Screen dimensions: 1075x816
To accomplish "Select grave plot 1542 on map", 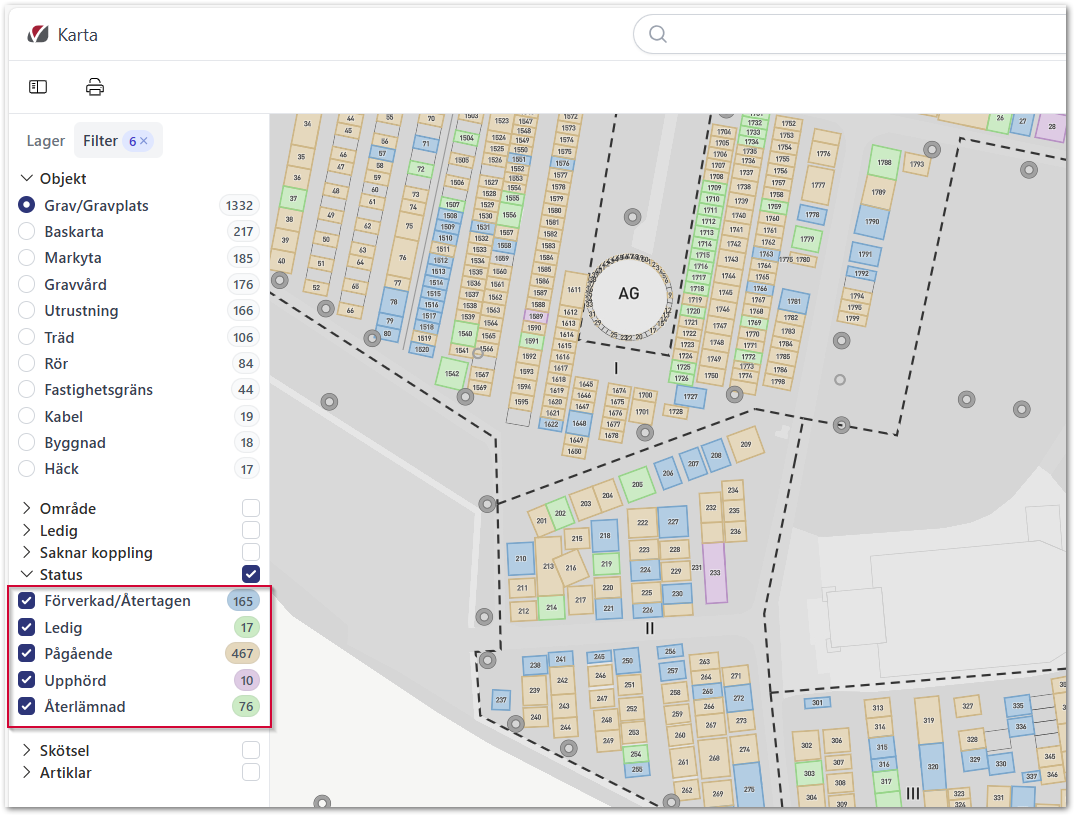I will pyautogui.click(x=451, y=373).
